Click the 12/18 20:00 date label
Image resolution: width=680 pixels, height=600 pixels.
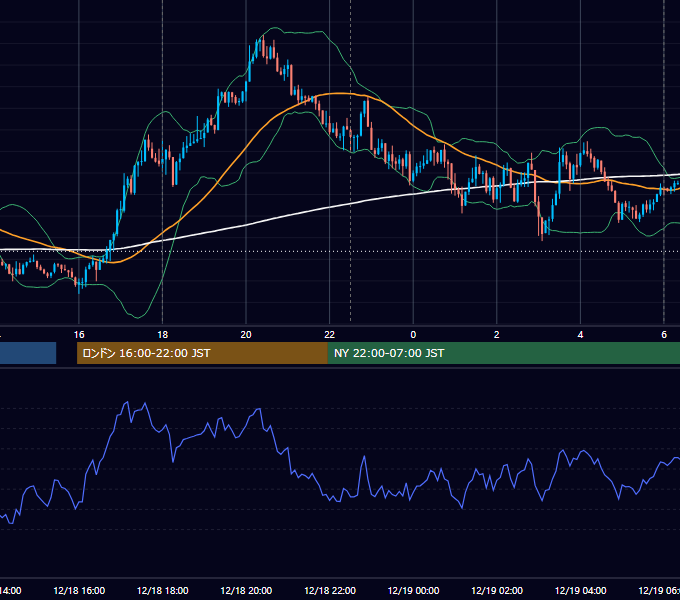click(246, 590)
